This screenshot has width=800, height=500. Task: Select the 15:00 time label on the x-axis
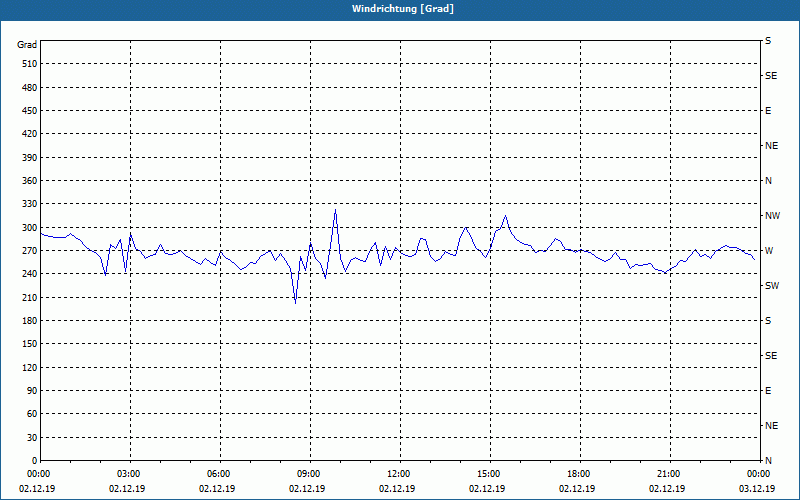coord(488,474)
